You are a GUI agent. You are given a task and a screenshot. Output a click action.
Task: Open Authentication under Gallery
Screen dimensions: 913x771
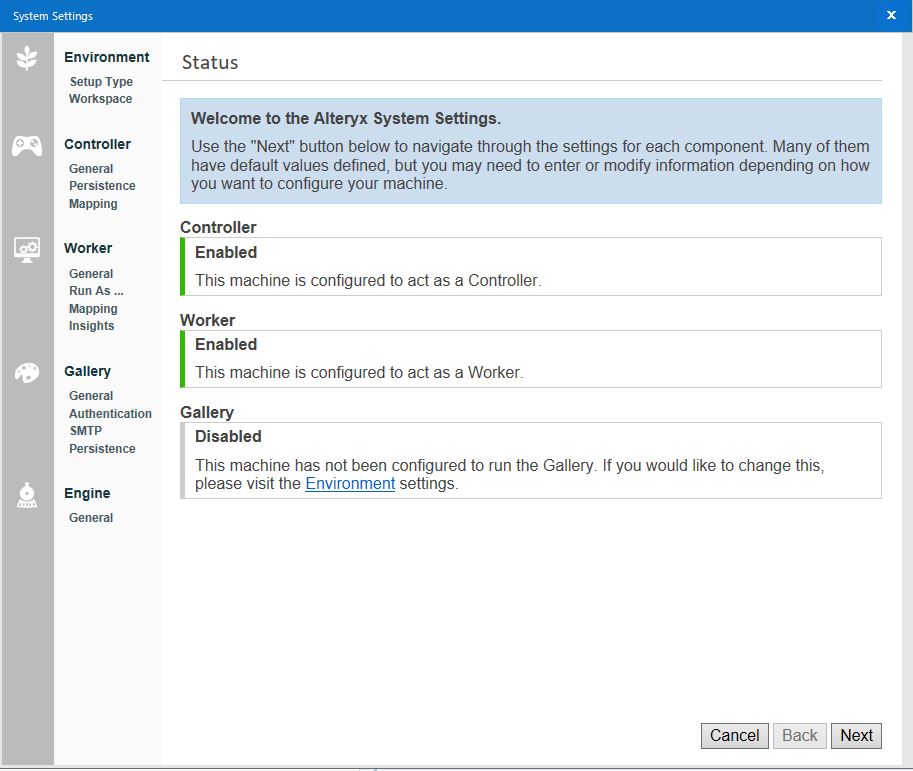(110, 413)
